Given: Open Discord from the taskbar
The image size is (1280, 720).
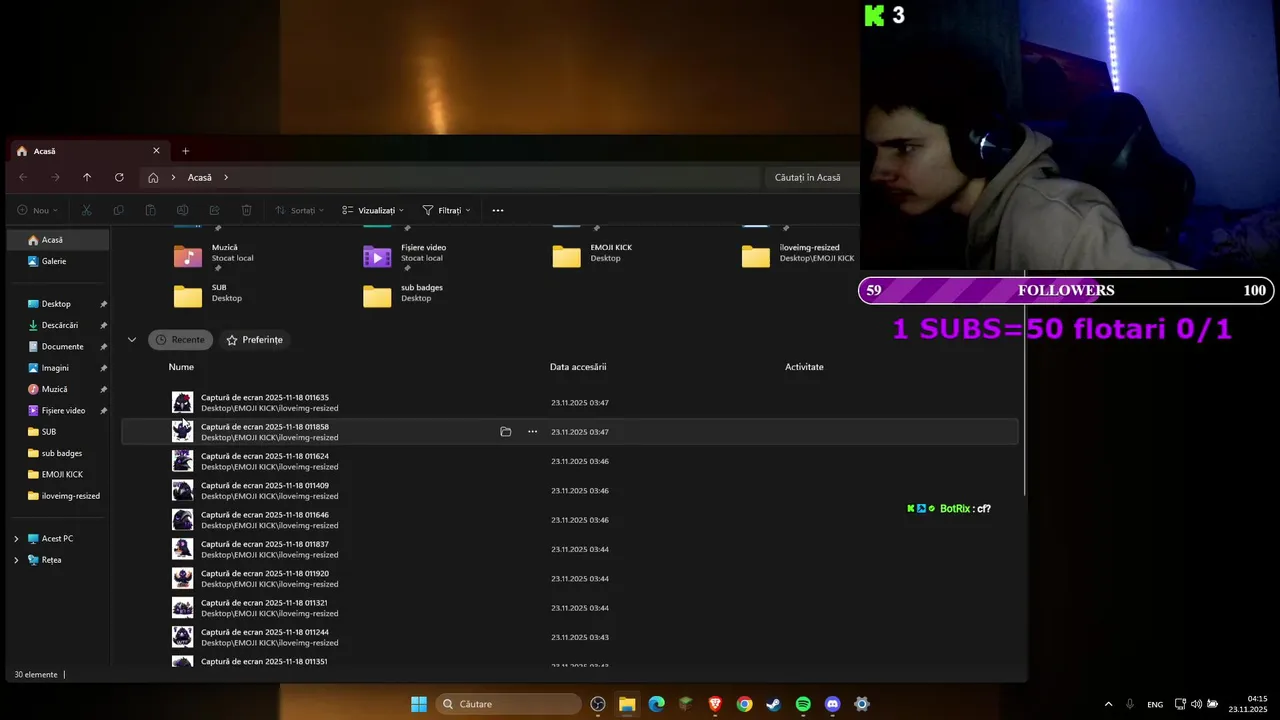Looking at the screenshot, I should click(x=832, y=704).
